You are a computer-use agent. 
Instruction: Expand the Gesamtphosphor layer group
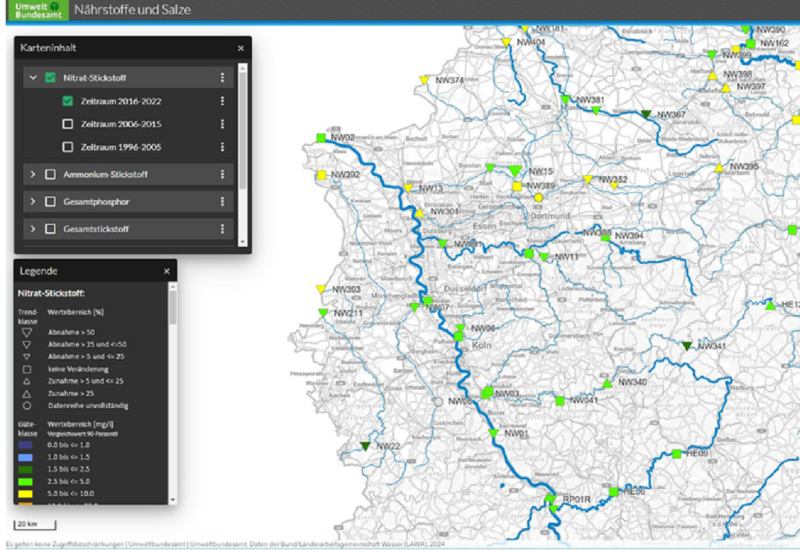pyautogui.click(x=33, y=202)
